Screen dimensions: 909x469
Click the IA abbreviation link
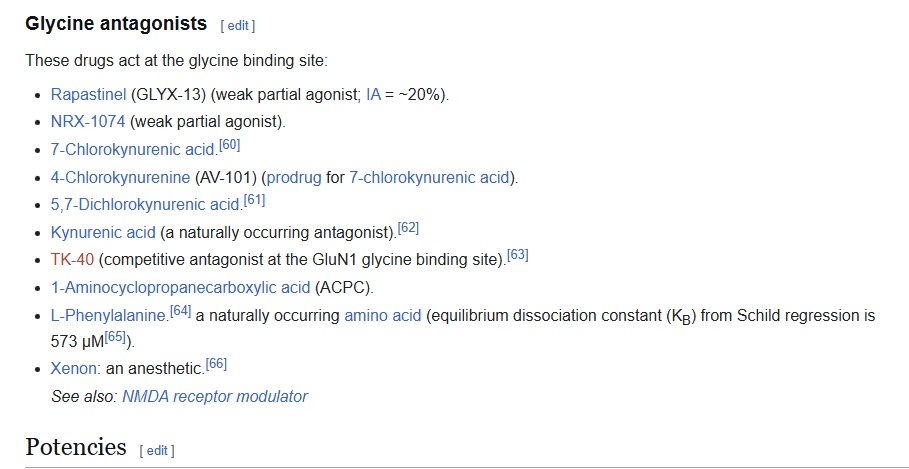(373, 95)
